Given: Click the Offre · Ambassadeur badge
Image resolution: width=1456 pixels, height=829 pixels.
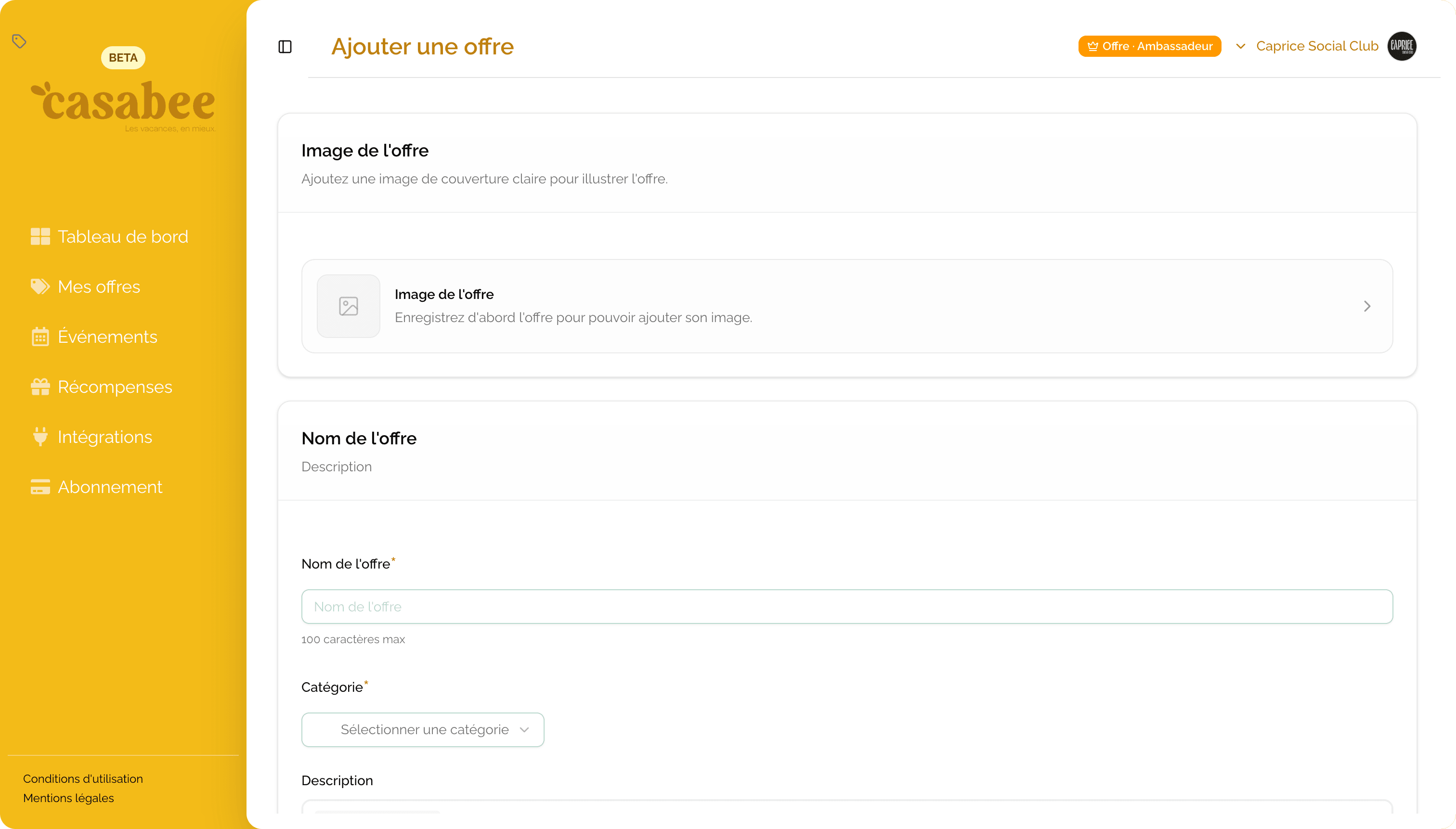Looking at the screenshot, I should tap(1150, 46).
